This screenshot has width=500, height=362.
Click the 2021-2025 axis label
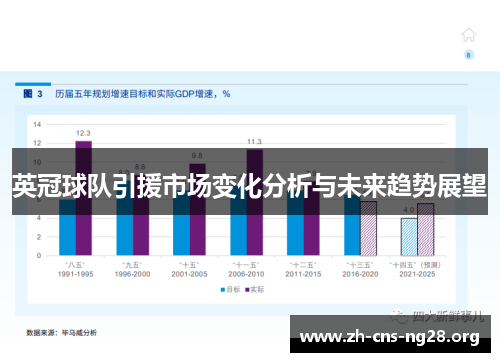[x=417, y=274]
